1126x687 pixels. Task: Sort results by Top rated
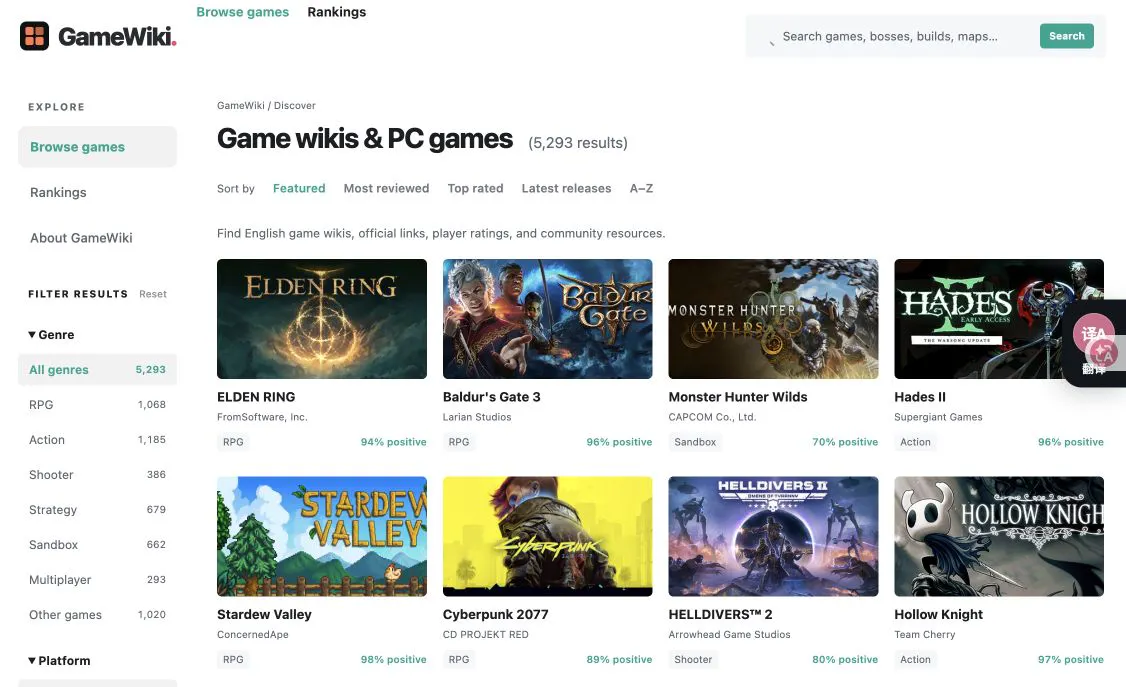[x=475, y=188]
